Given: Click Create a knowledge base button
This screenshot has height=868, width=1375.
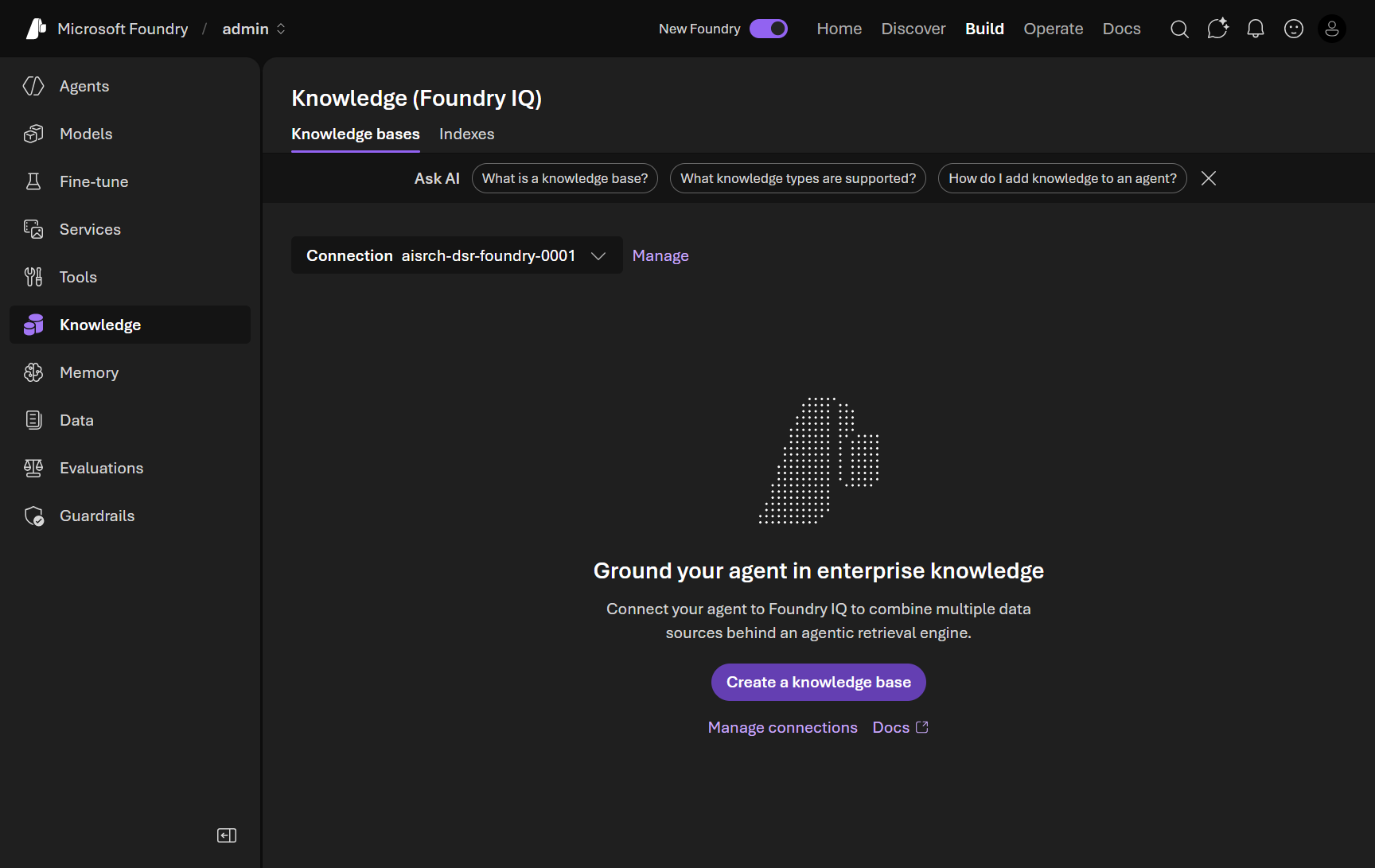Looking at the screenshot, I should pyautogui.click(x=819, y=683).
